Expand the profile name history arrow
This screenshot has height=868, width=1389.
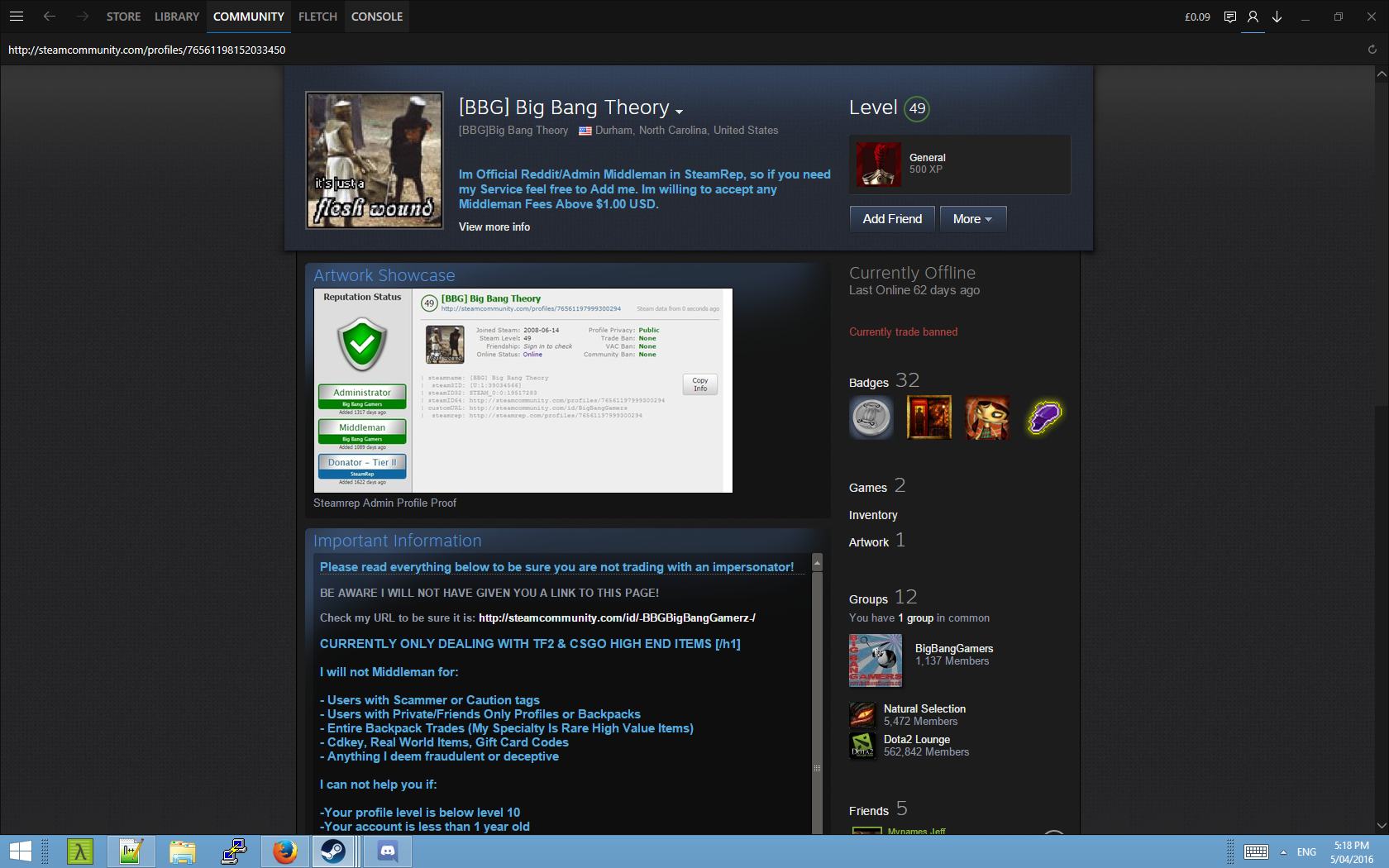[680, 112]
